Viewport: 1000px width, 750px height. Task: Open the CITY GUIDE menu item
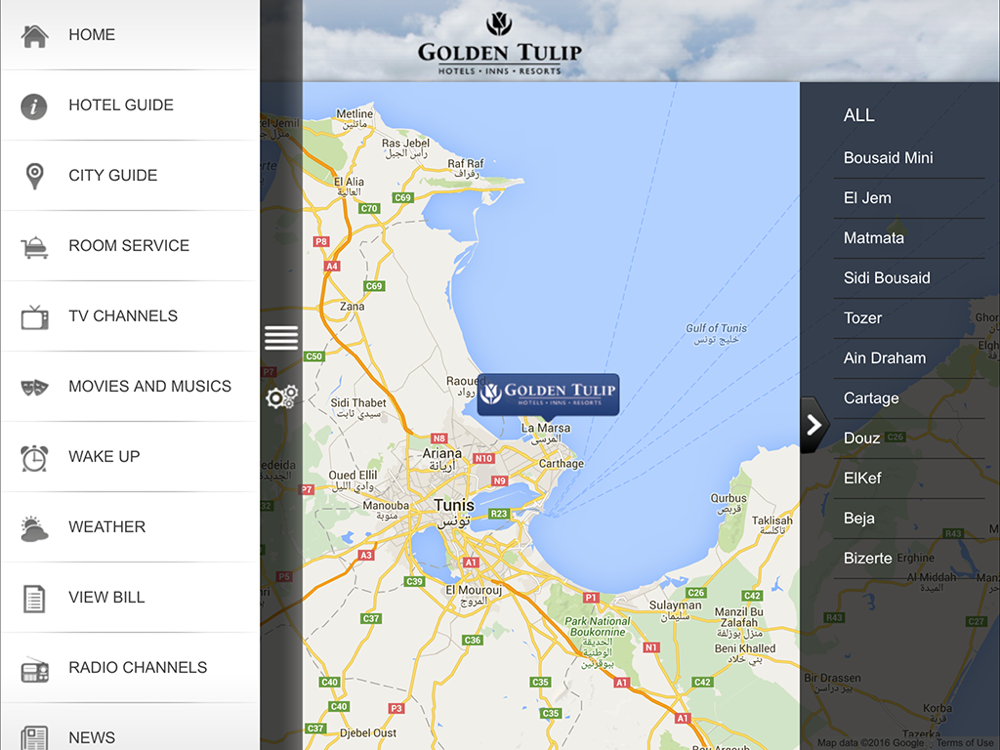pos(130,175)
